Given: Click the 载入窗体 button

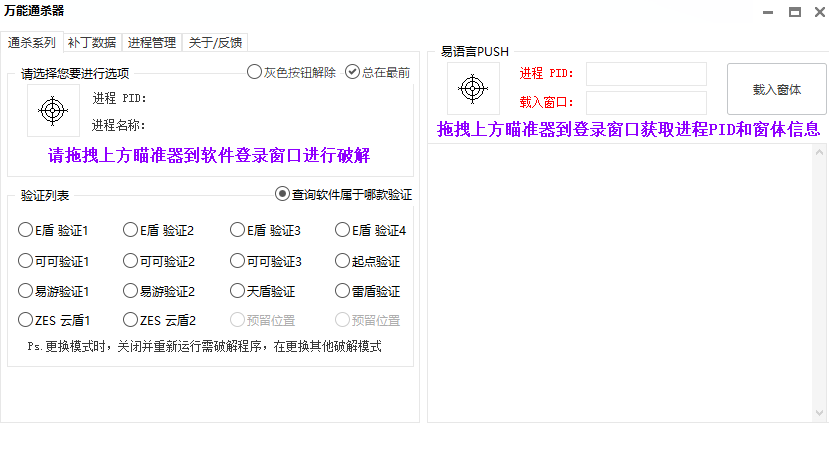Looking at the screenshot, I should (x=777, y=89).
